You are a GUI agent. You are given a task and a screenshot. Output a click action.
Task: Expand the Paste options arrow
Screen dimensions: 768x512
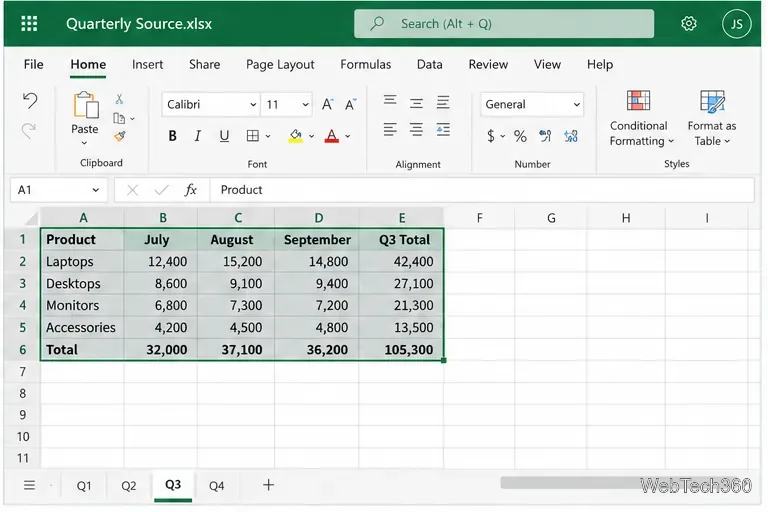(x=84, y=143)
